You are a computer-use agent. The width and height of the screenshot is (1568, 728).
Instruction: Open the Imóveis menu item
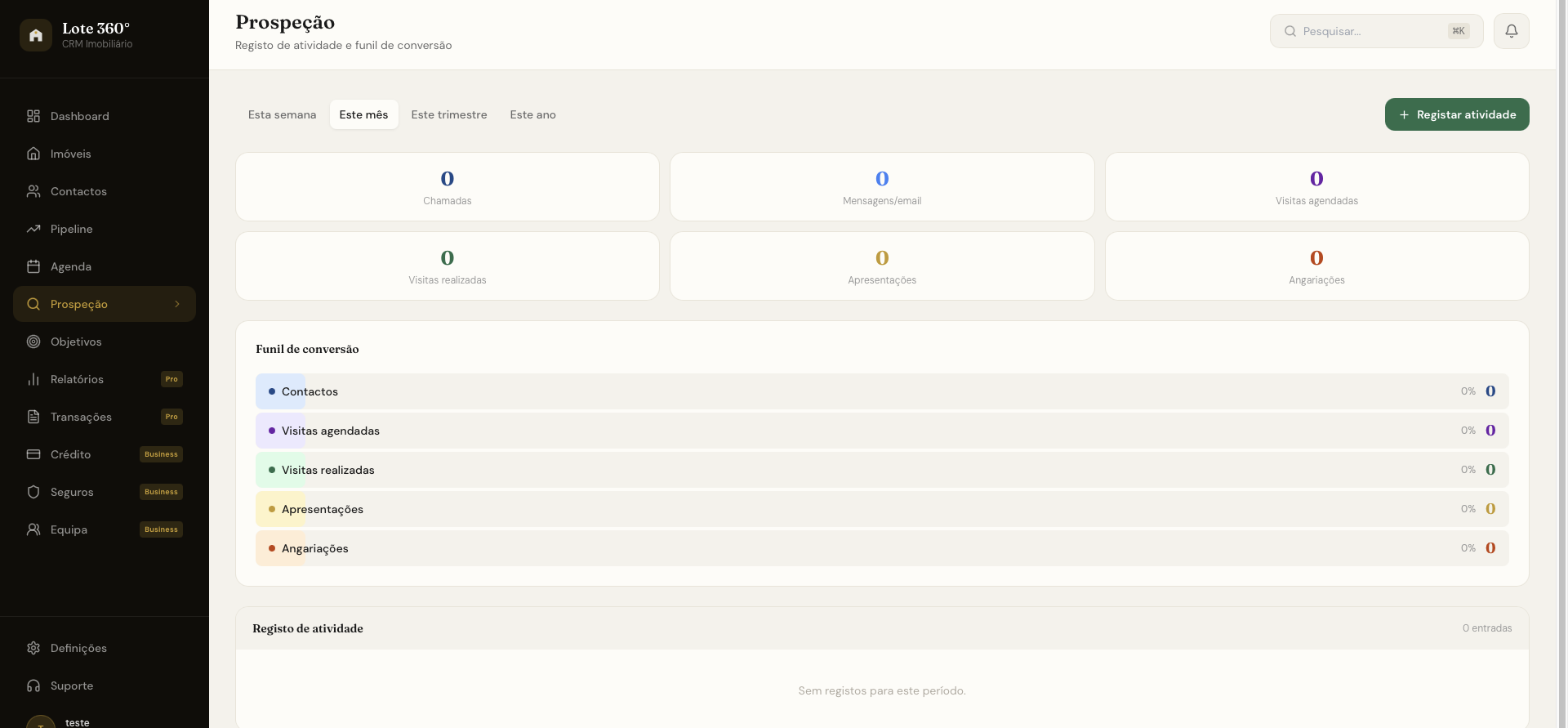pyautogui.click(x=105, y=154)
